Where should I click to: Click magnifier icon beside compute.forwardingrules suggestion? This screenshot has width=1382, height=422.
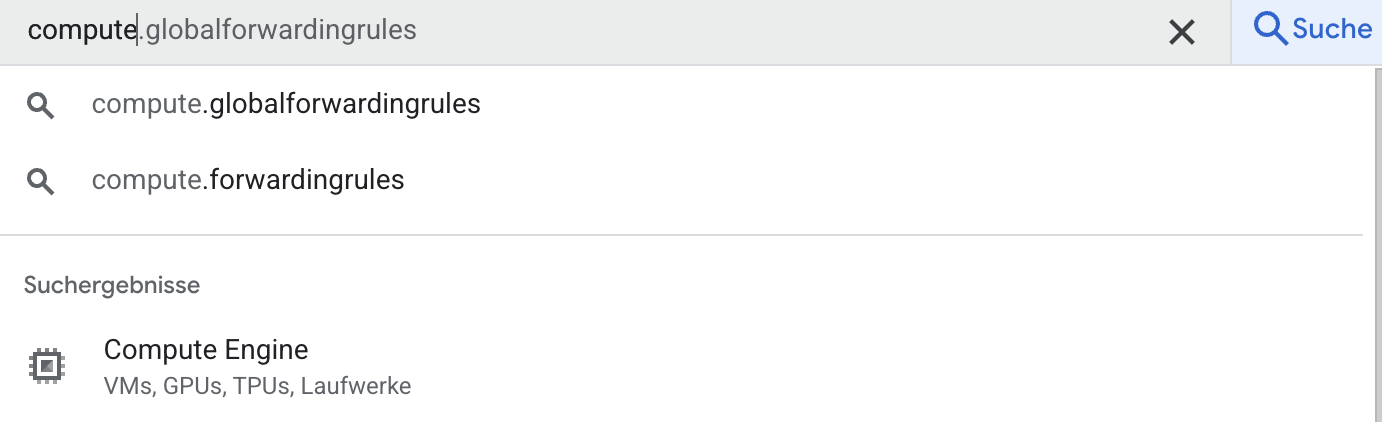40,181
